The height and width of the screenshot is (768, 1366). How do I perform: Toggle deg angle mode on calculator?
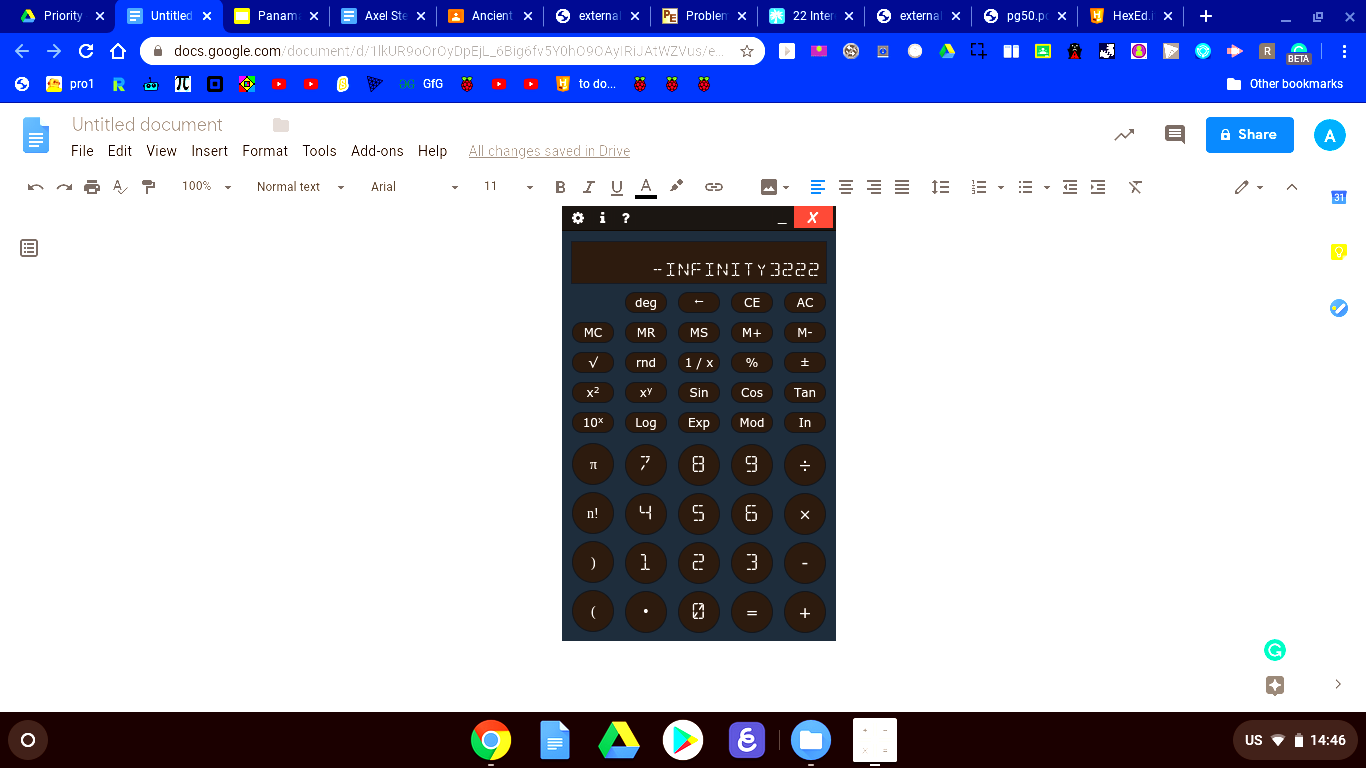(646, 302)
